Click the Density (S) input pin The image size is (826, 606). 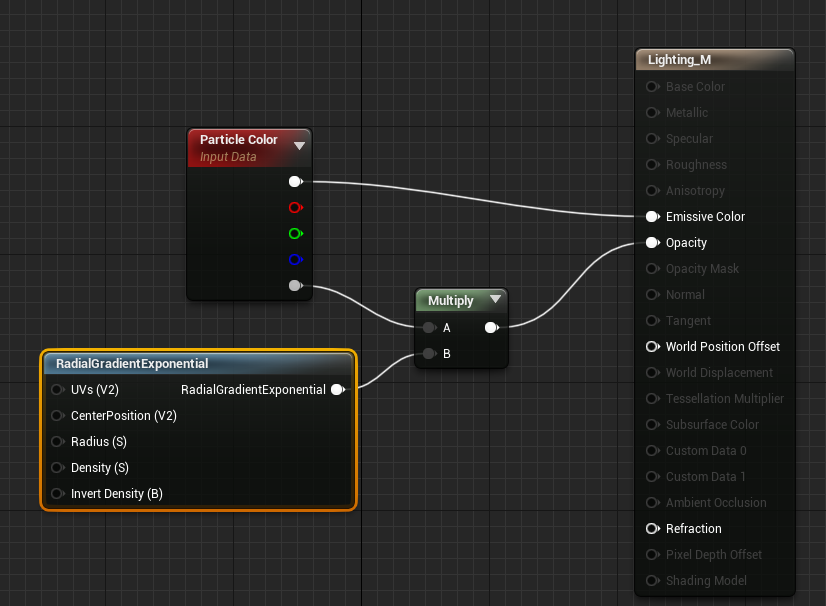pos(58,467)
